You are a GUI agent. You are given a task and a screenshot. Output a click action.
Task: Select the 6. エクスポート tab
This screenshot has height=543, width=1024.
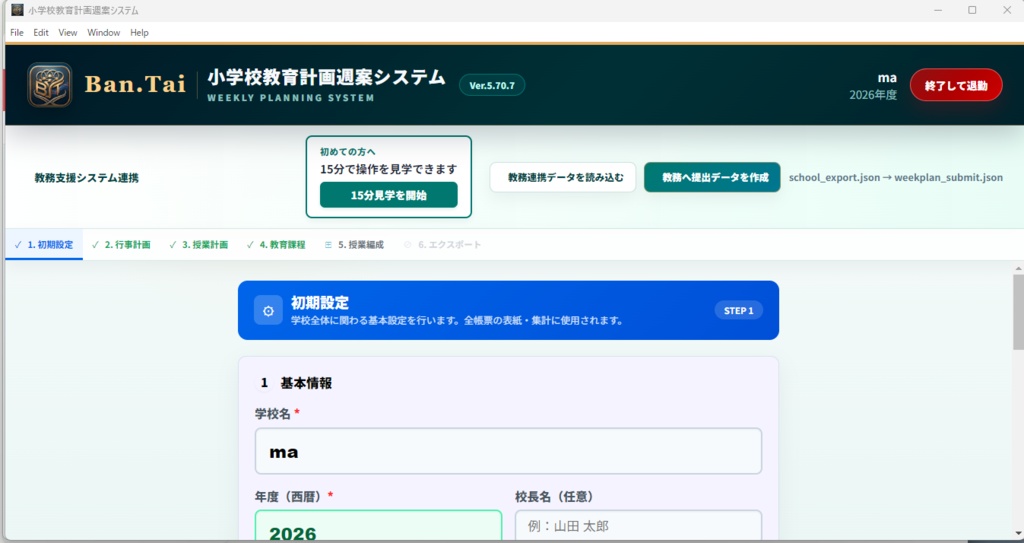point(443,244)
